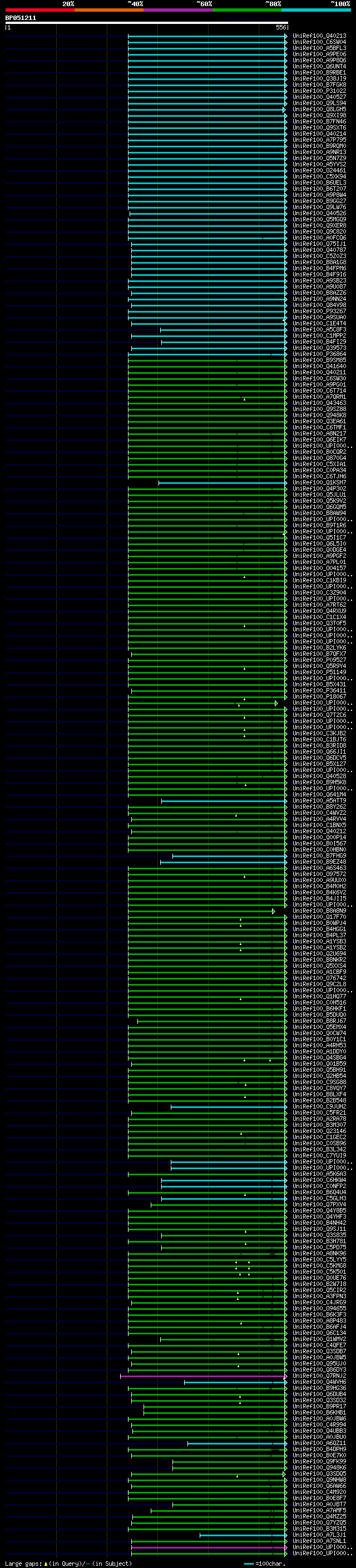Select hit label UniRef100_Q40214
The height and width of the screenshot is (1568, 356).
click(x=319, y=134)
